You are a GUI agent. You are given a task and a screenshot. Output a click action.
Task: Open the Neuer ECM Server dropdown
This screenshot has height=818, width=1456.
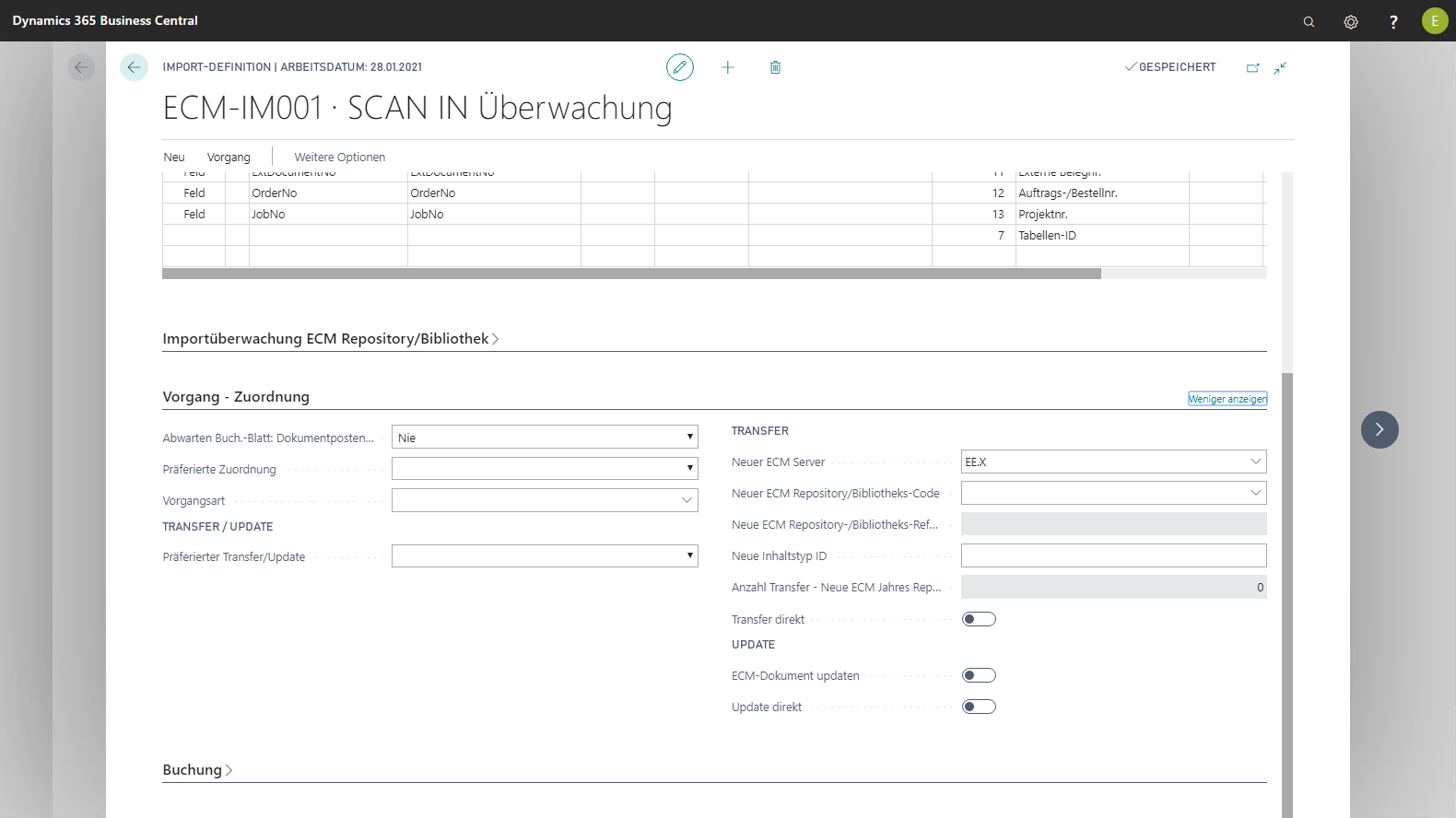click(x=1113, y=462)
